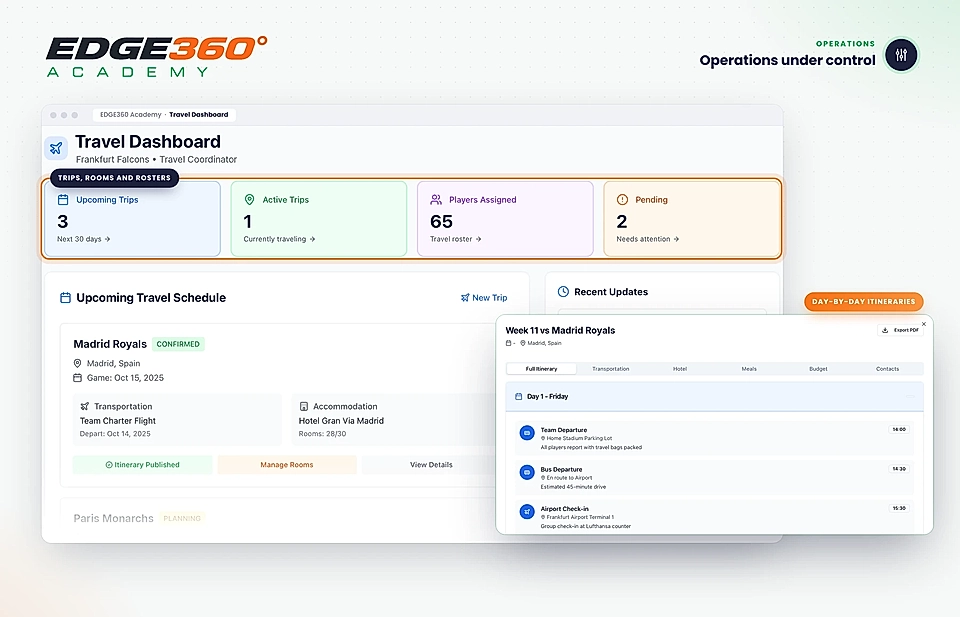Viewport: 960px width, 617px height.
Task: Click the Upcoming Trips count 3
Action: [62, 222]
